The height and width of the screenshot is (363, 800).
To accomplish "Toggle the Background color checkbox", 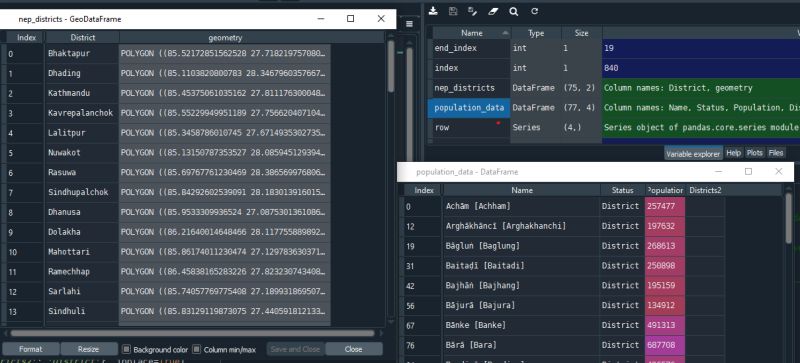I will click(x=127, y=350).
